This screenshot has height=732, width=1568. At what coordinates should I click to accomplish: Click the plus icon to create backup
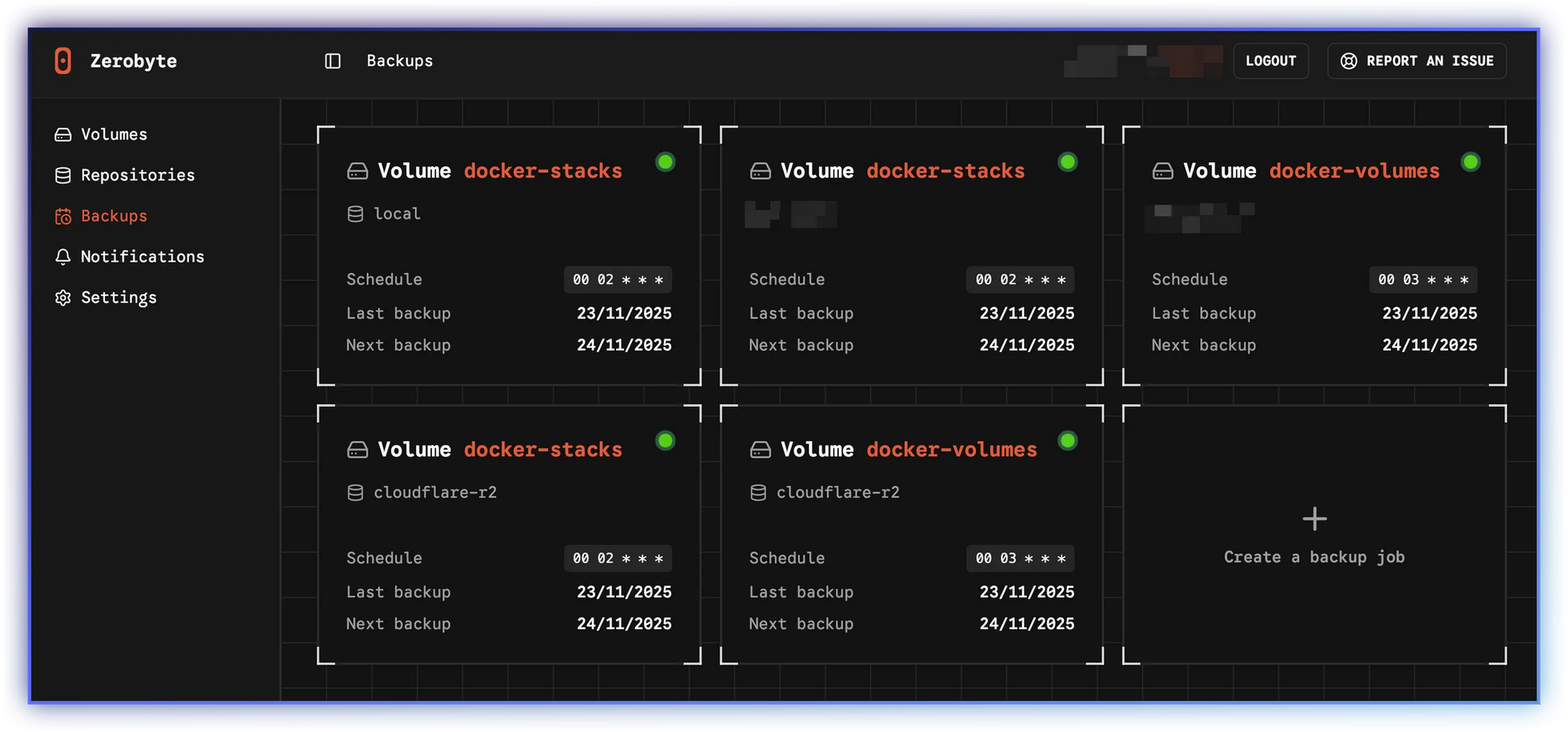(1314, 519)
